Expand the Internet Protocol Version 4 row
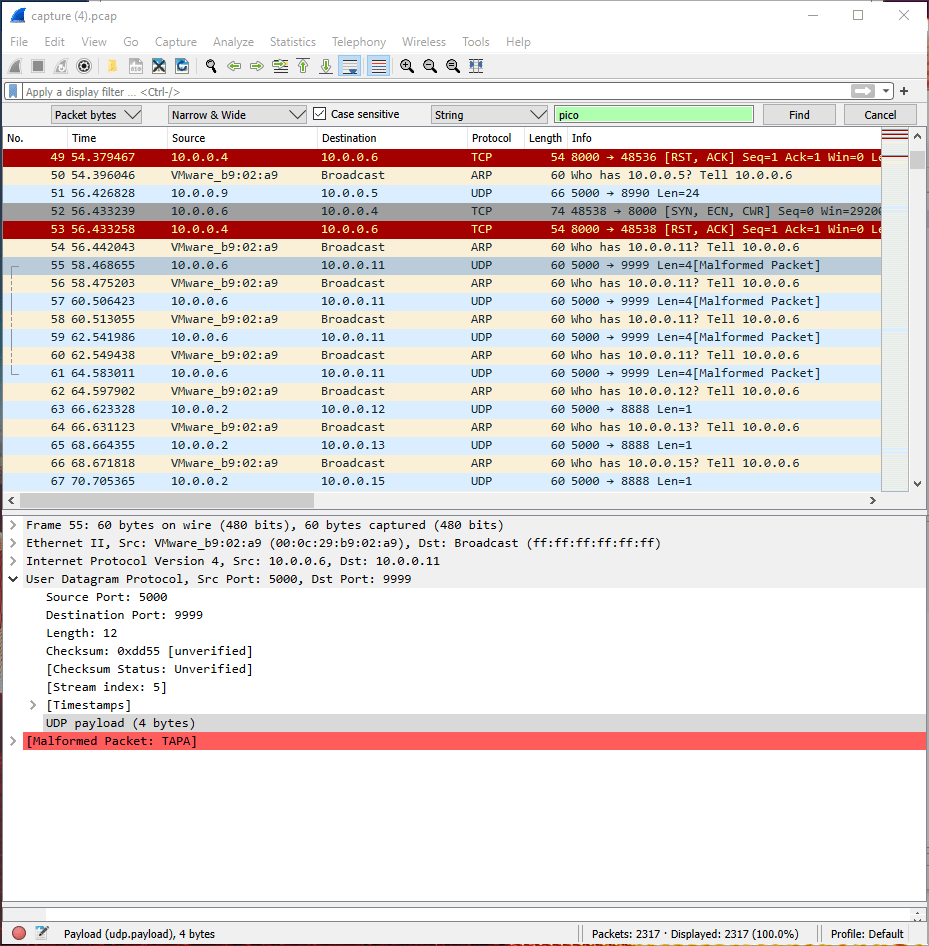The height and width of the screenshot is (946, 929). pyautogui.click(x=13, y=561)
